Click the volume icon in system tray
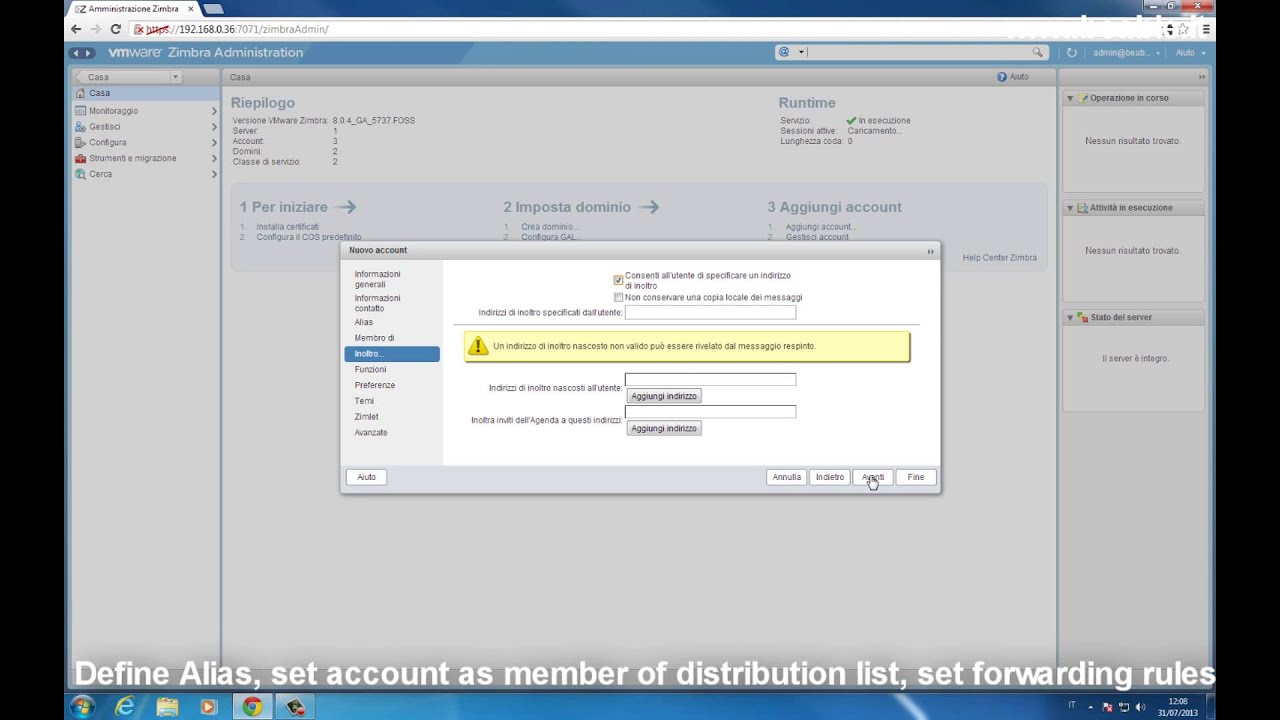Screen dimensions: 1280x720 pos(1139,707)
